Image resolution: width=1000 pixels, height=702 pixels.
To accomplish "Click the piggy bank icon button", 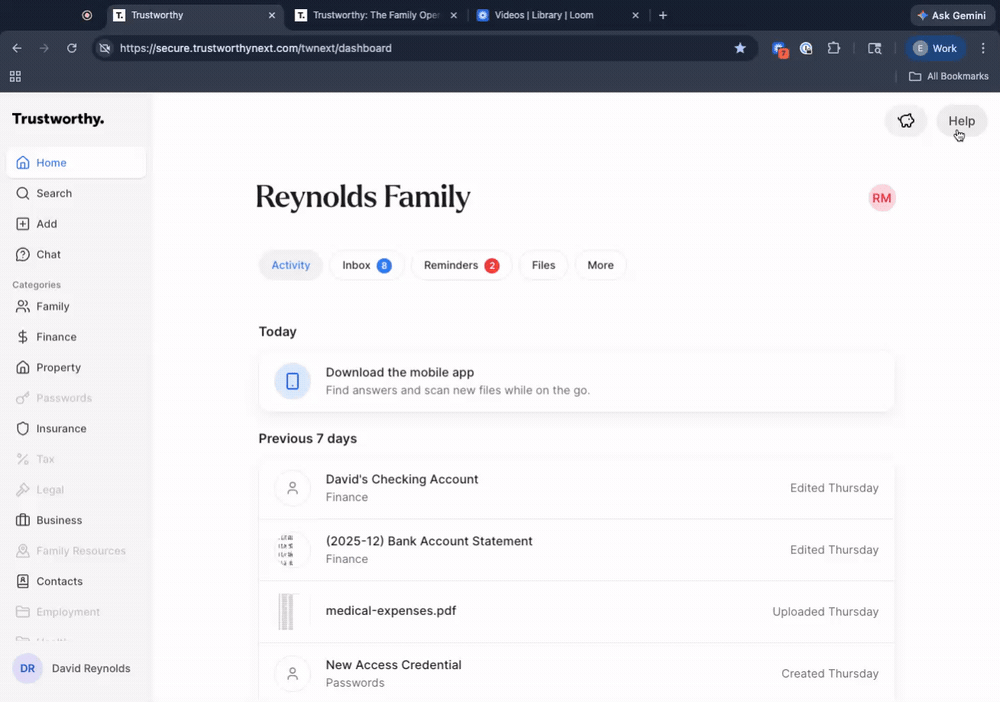I will click(905, 121).
